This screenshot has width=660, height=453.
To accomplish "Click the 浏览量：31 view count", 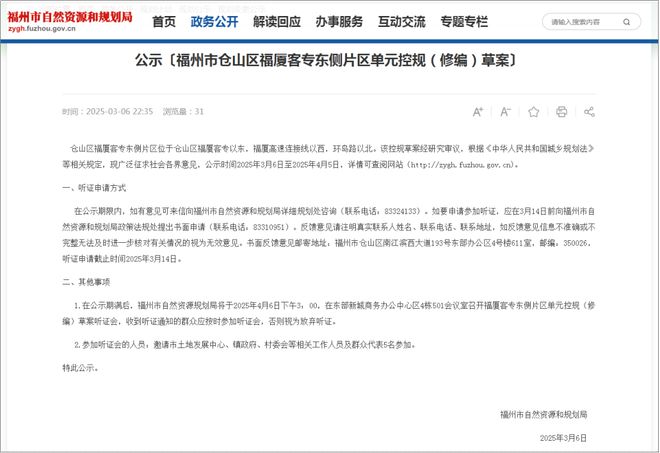I will pos(183,112).
